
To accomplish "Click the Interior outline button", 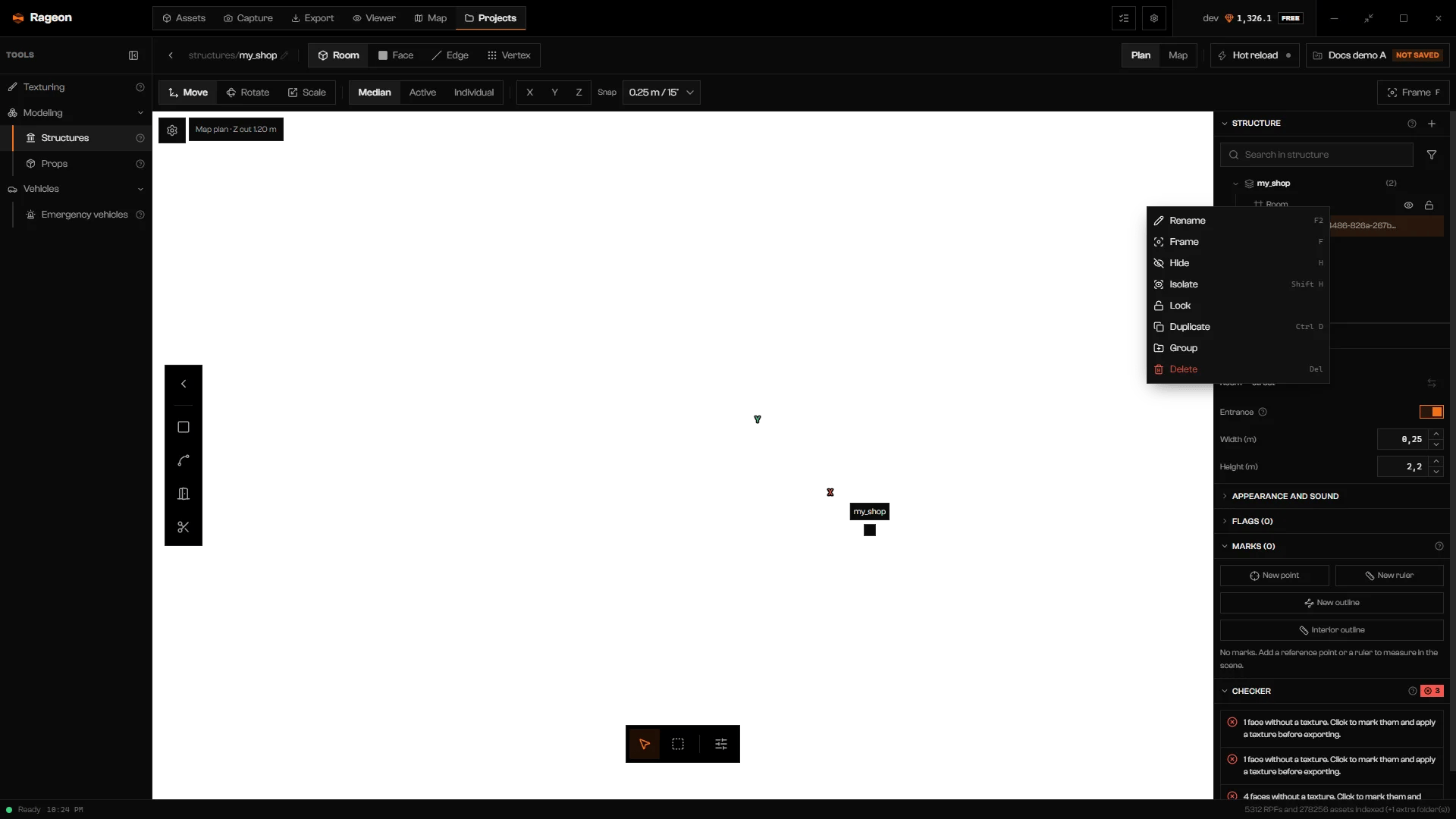I will coord(1331,630).
